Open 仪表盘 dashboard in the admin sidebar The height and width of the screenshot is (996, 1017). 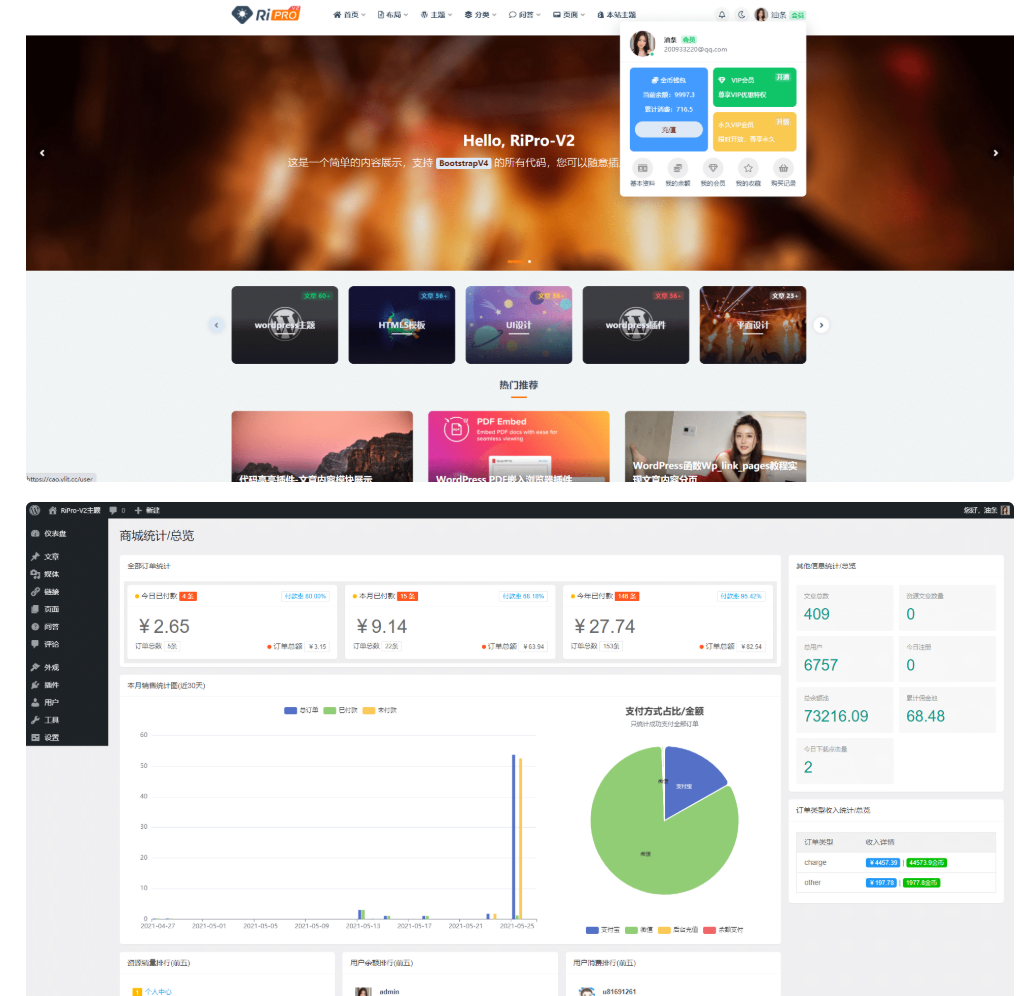pos(50,534)
